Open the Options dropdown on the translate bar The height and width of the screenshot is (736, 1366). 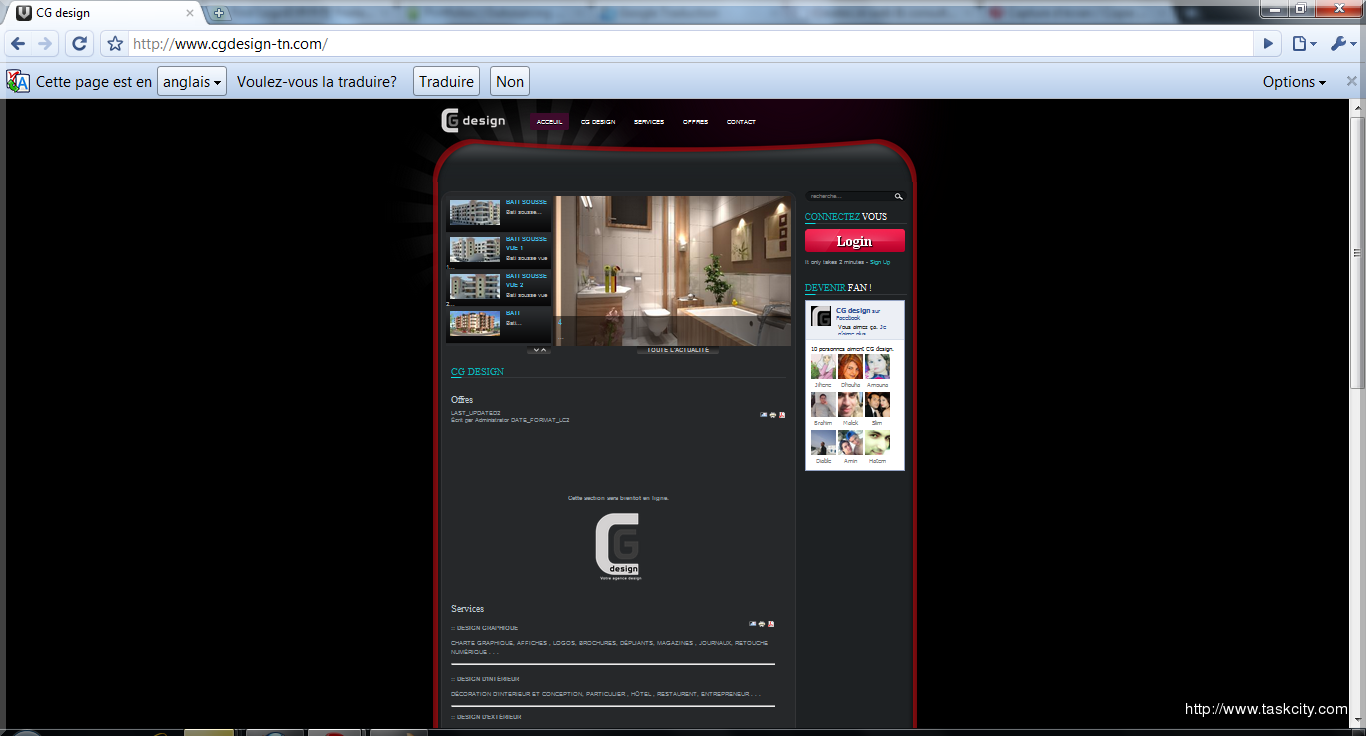(1292, 81)
